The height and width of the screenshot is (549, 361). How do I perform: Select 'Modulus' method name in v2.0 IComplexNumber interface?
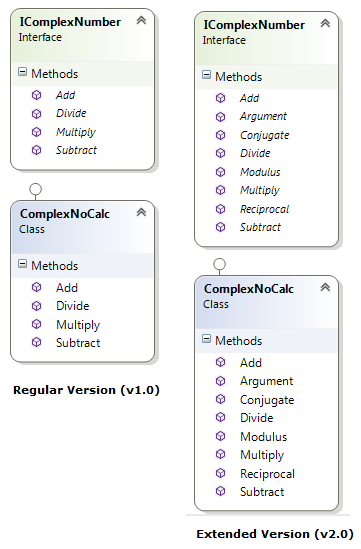point(260,172)
